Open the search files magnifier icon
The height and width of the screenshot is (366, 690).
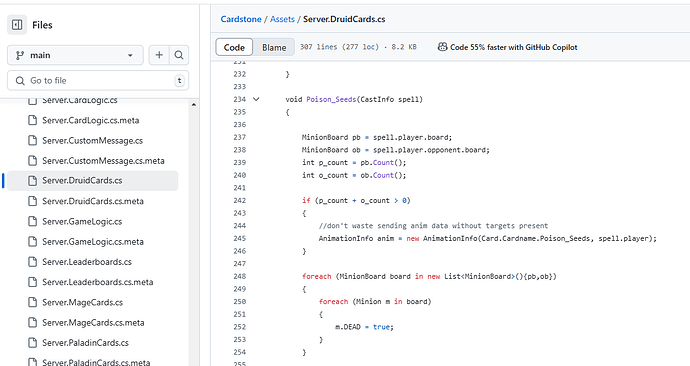(179, 55)
